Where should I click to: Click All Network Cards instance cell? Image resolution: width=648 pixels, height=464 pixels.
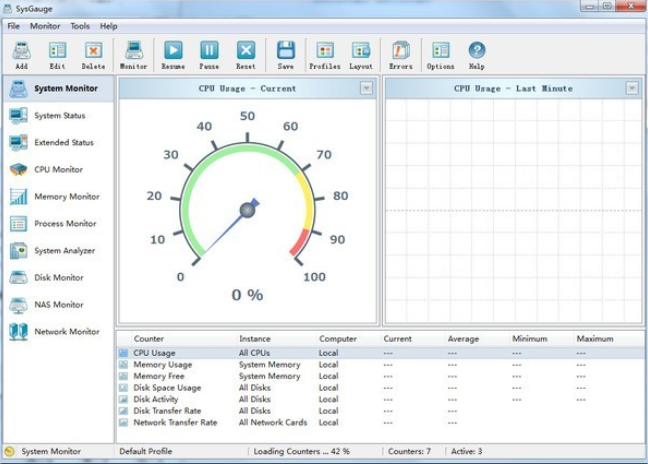pos(273,423)
